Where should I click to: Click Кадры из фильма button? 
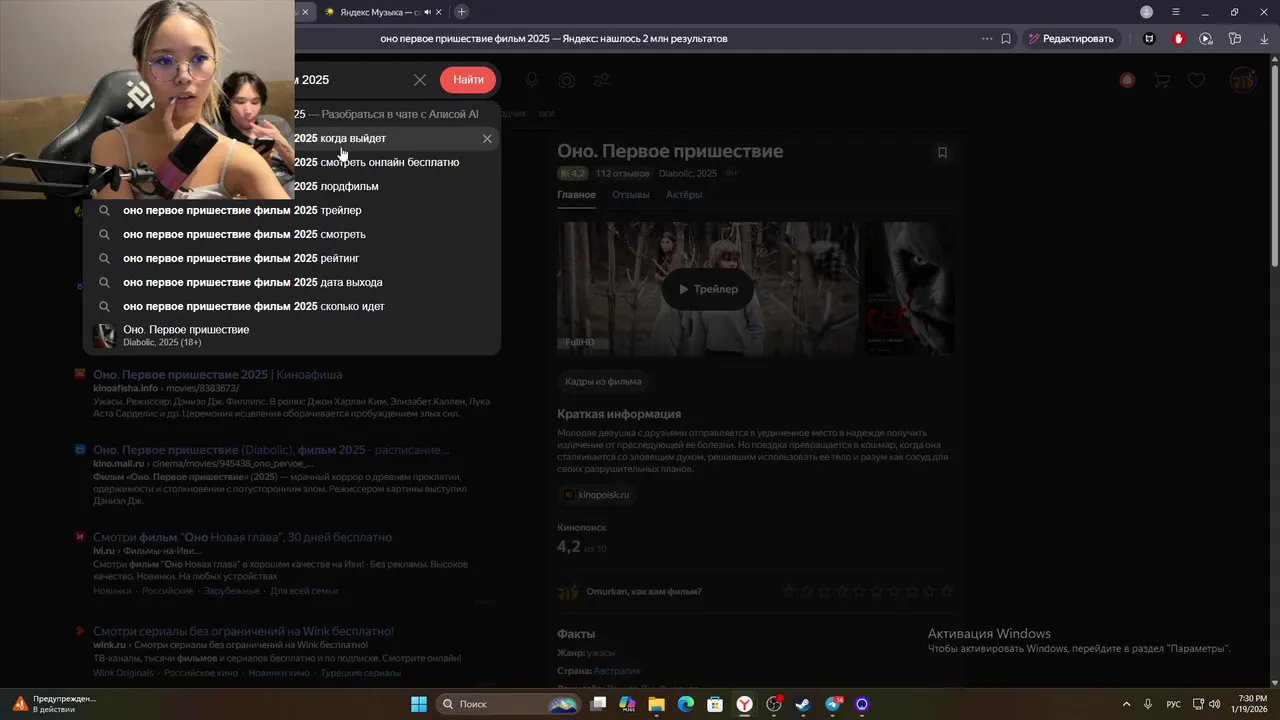coord(602,381)
